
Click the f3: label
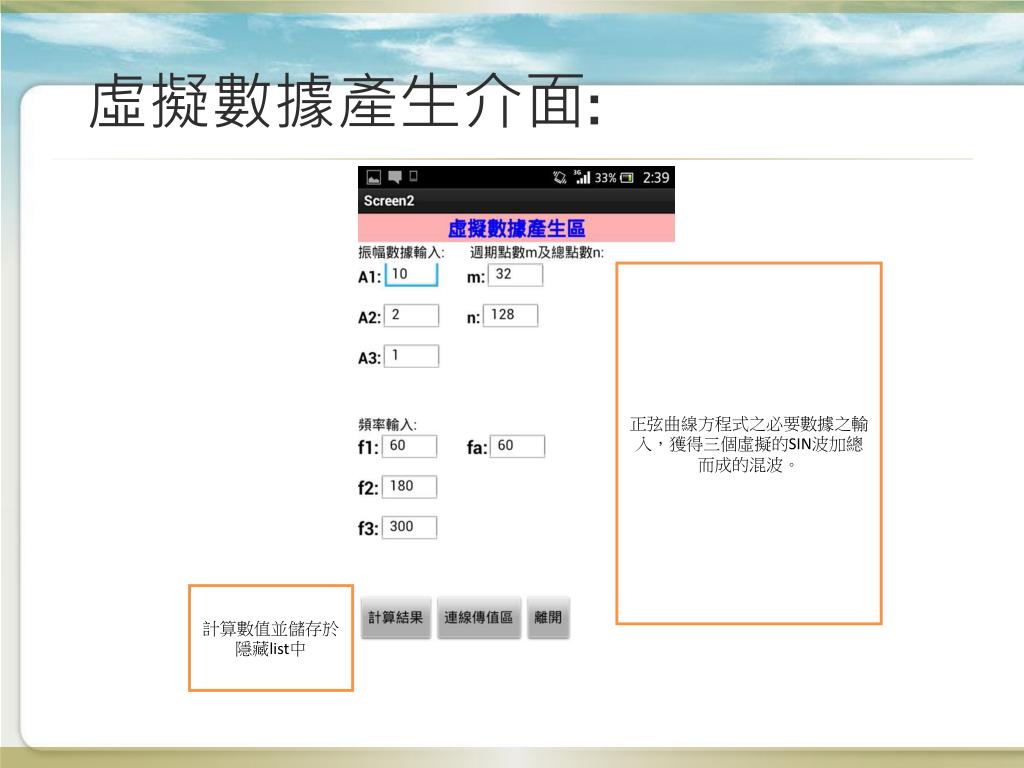(x=368, y=529)
